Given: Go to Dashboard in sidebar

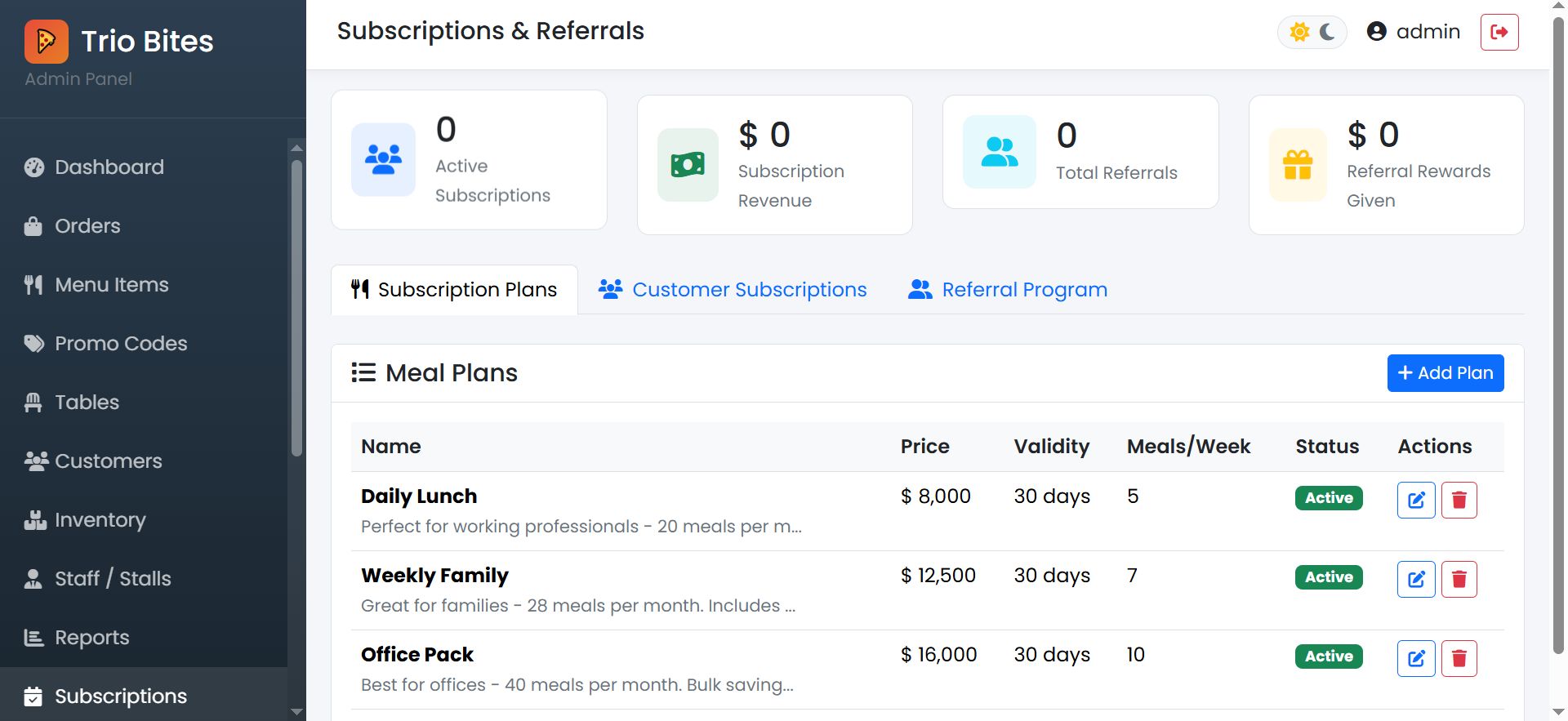Looking at the screenshot, I should (x=109, y=167).
